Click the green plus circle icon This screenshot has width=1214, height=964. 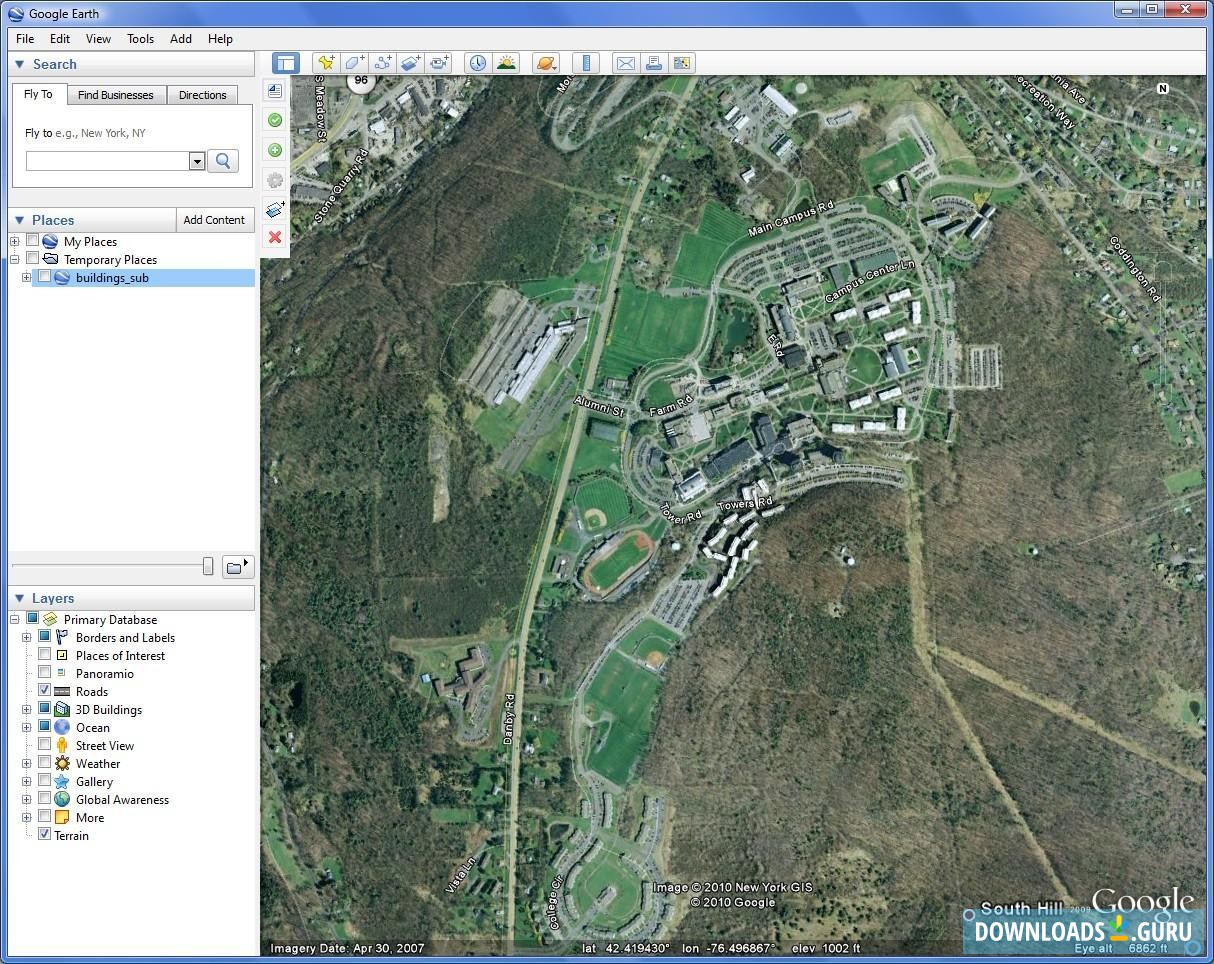(x=274, y=150)
